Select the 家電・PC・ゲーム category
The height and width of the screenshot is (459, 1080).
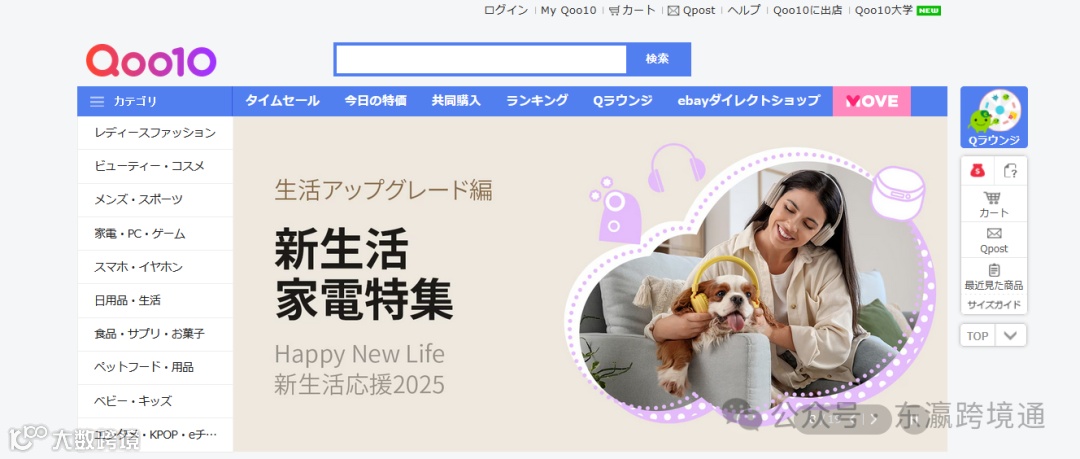point(155,234)
